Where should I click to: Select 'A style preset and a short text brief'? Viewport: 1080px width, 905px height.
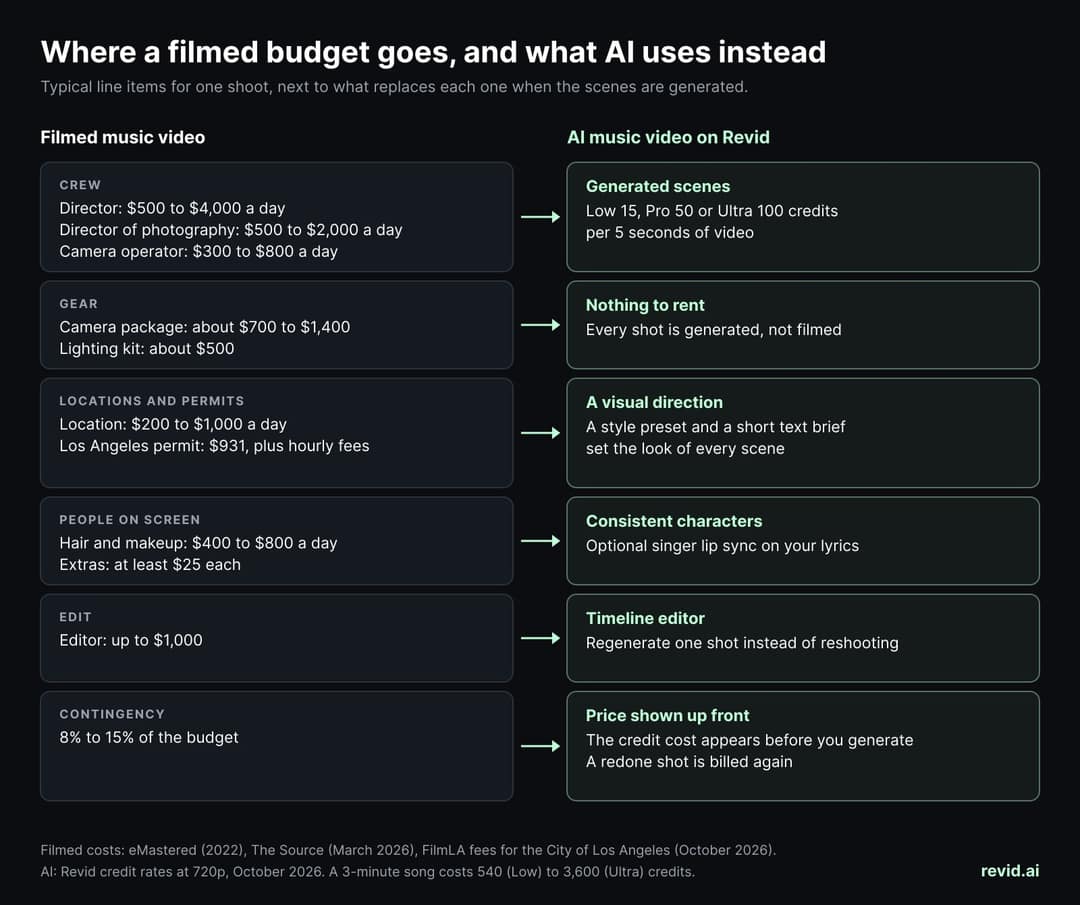(716, 427)
